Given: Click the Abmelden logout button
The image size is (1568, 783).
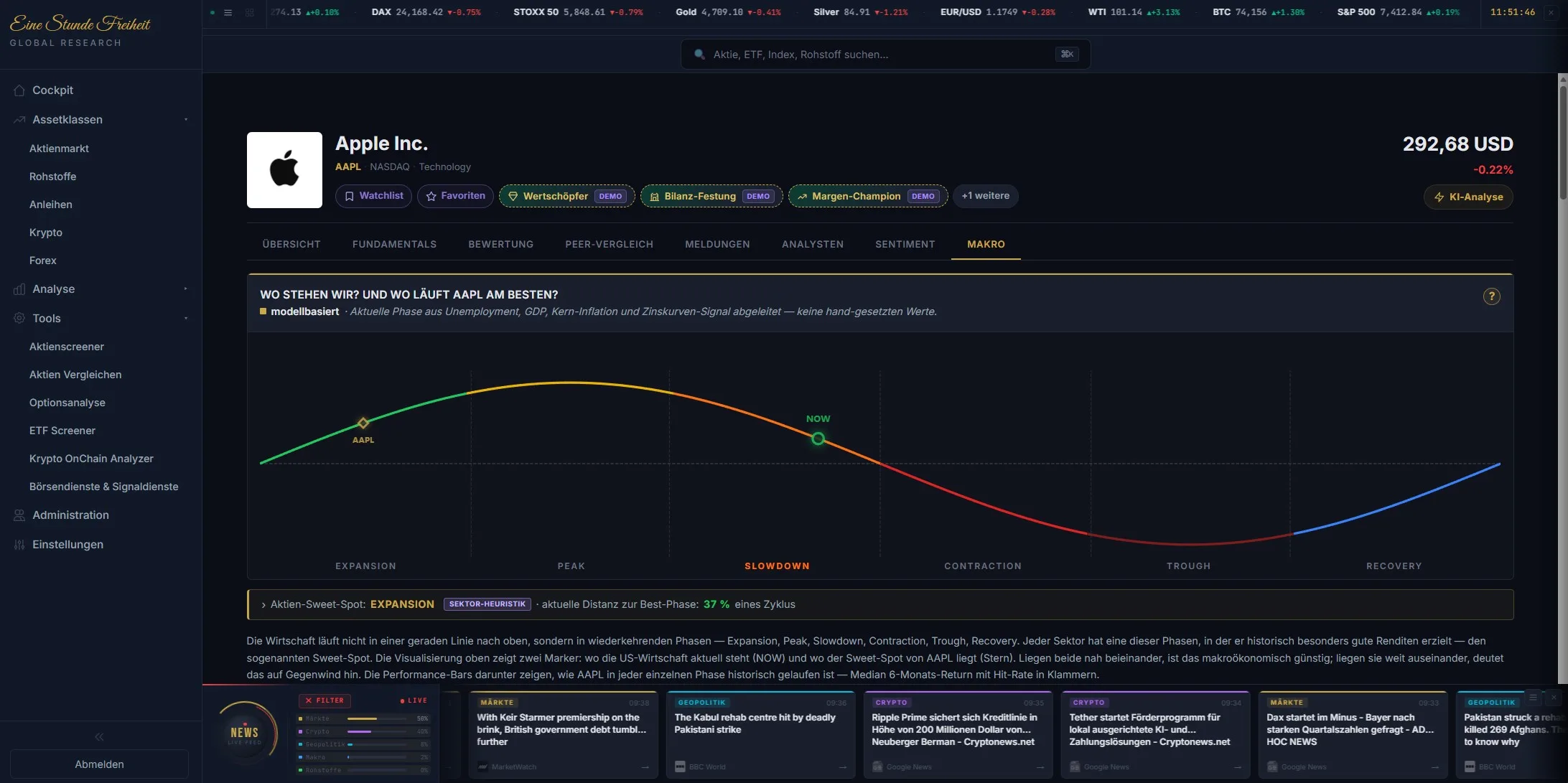Looking at the screenshot, I should [x=99, y=764].
